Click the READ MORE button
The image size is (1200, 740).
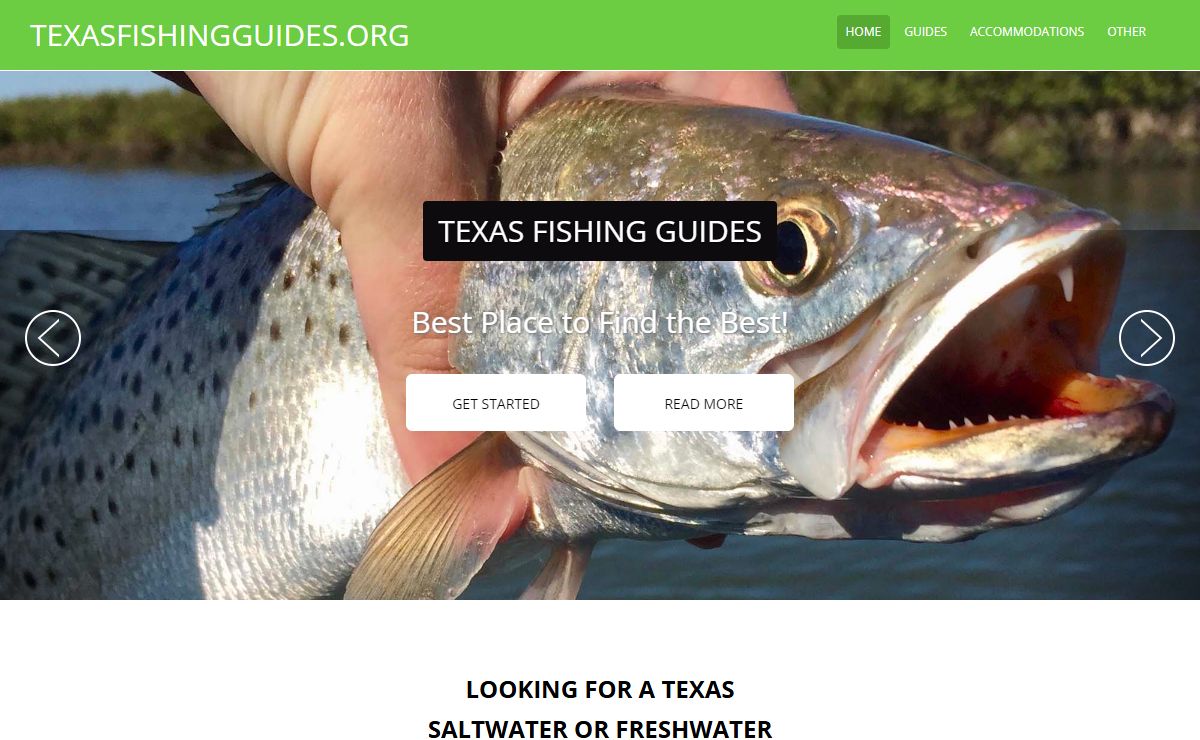(704, 403)
